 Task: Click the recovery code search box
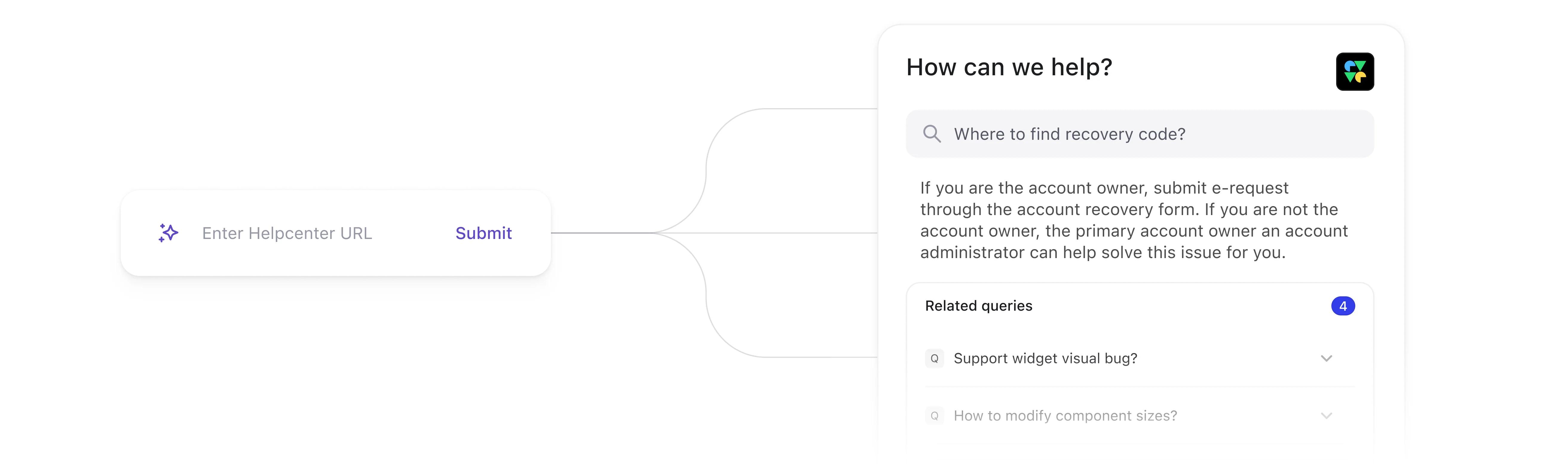click(1140, 134)
